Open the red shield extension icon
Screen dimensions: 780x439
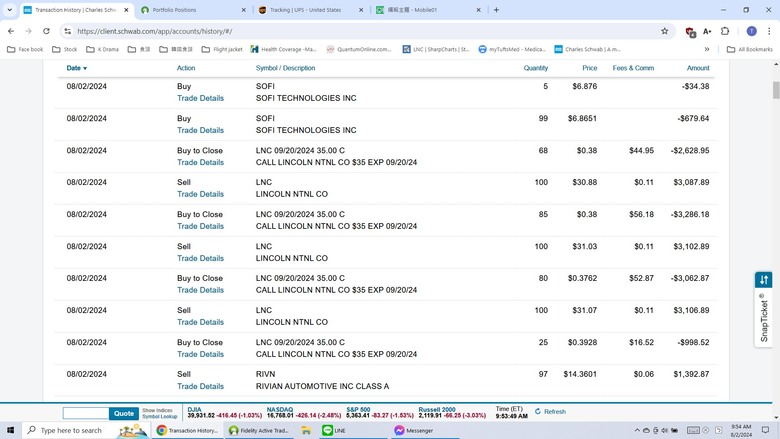point(690,31)
